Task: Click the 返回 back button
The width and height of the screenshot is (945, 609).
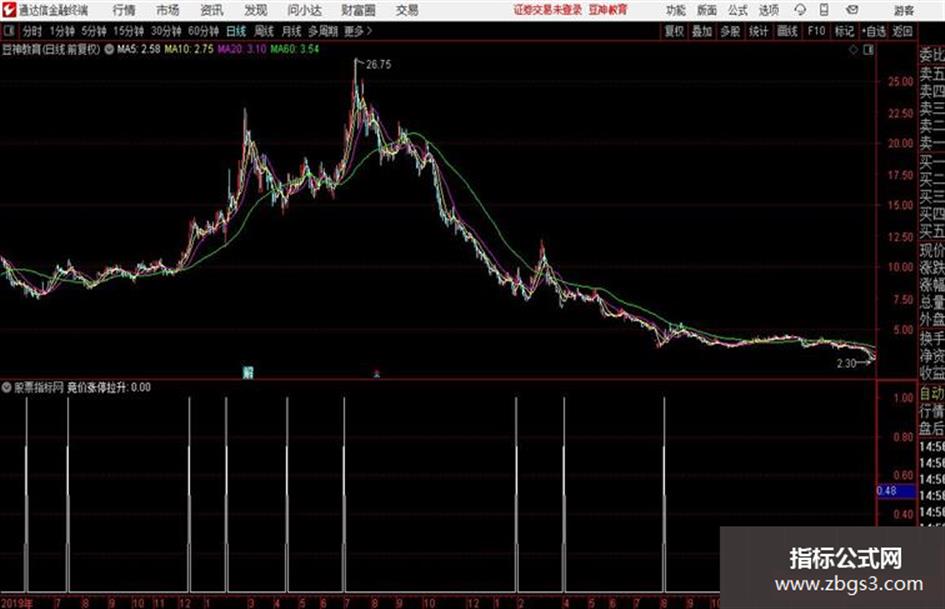Action: click(903, 31)
